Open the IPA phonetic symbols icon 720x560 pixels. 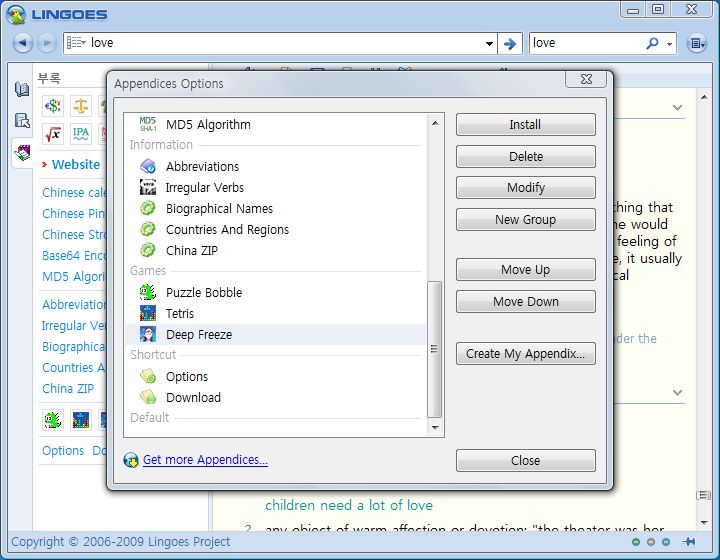[x=81, y=134]
